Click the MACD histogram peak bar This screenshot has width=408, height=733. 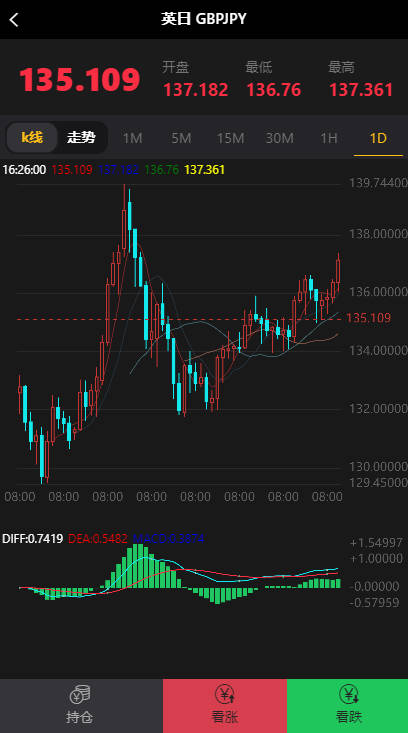point(137,566)
